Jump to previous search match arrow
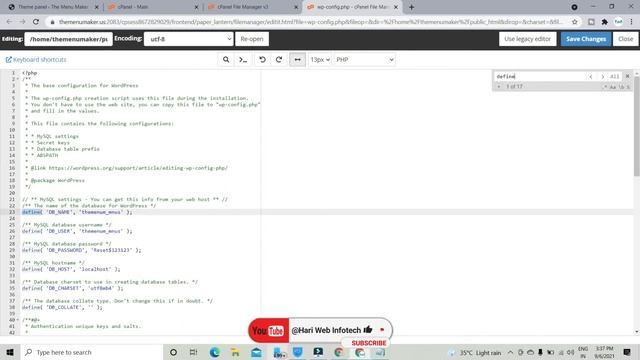The width and height of the screenshot is (640, 360). point(591,76)
